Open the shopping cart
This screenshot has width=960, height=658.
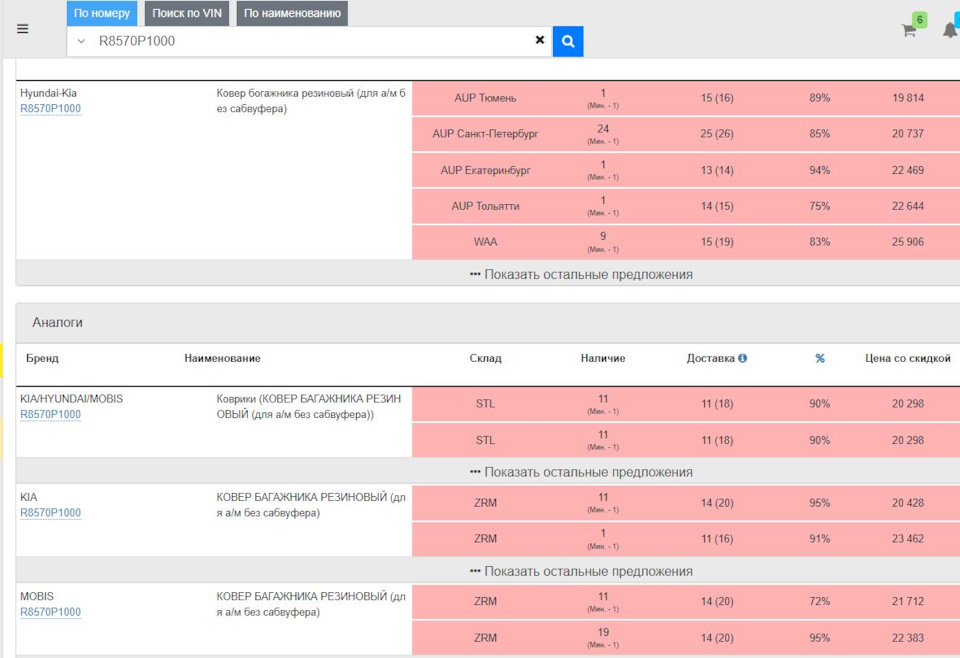[x=909, y=30]
